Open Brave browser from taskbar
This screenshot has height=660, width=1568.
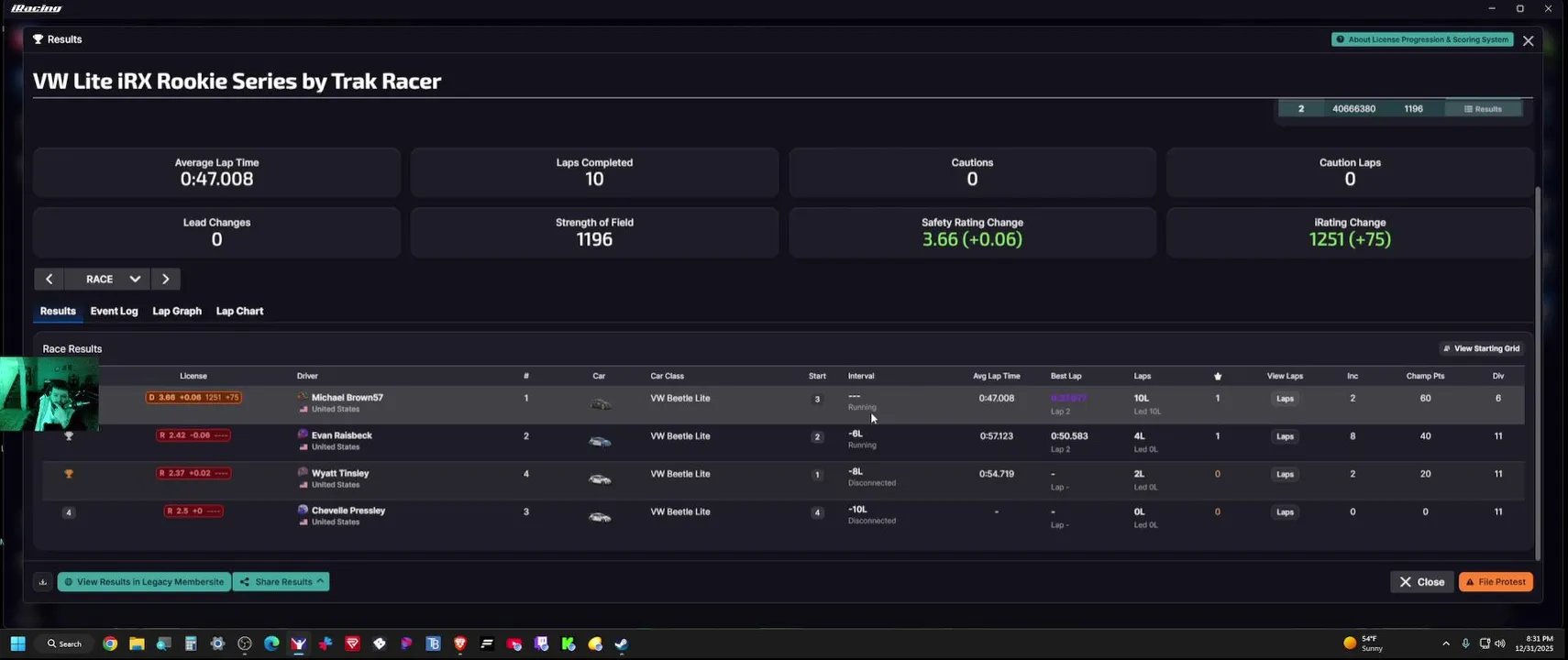[460, 643]
